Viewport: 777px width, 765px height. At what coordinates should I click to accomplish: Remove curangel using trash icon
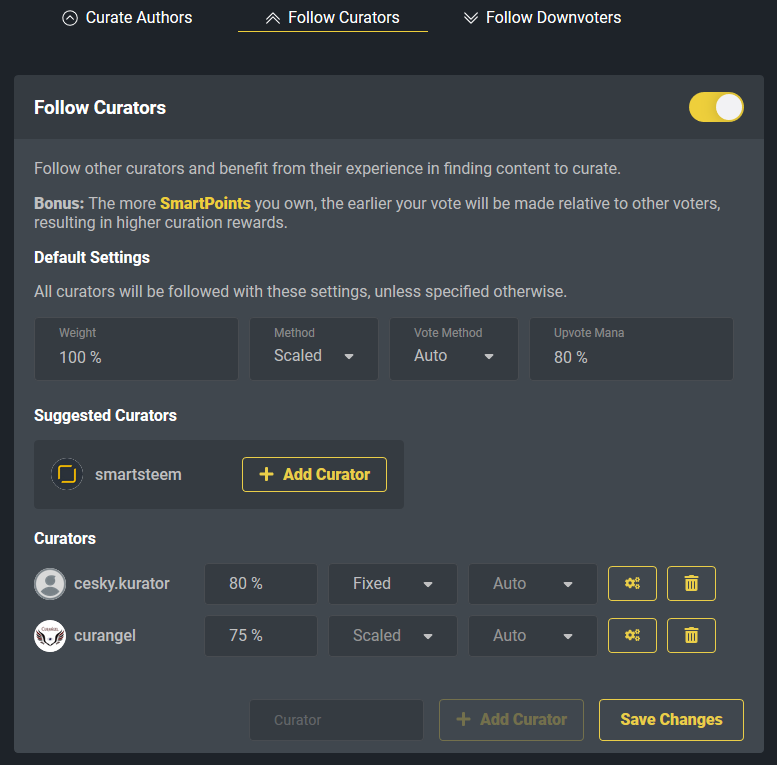coord(691,635)
